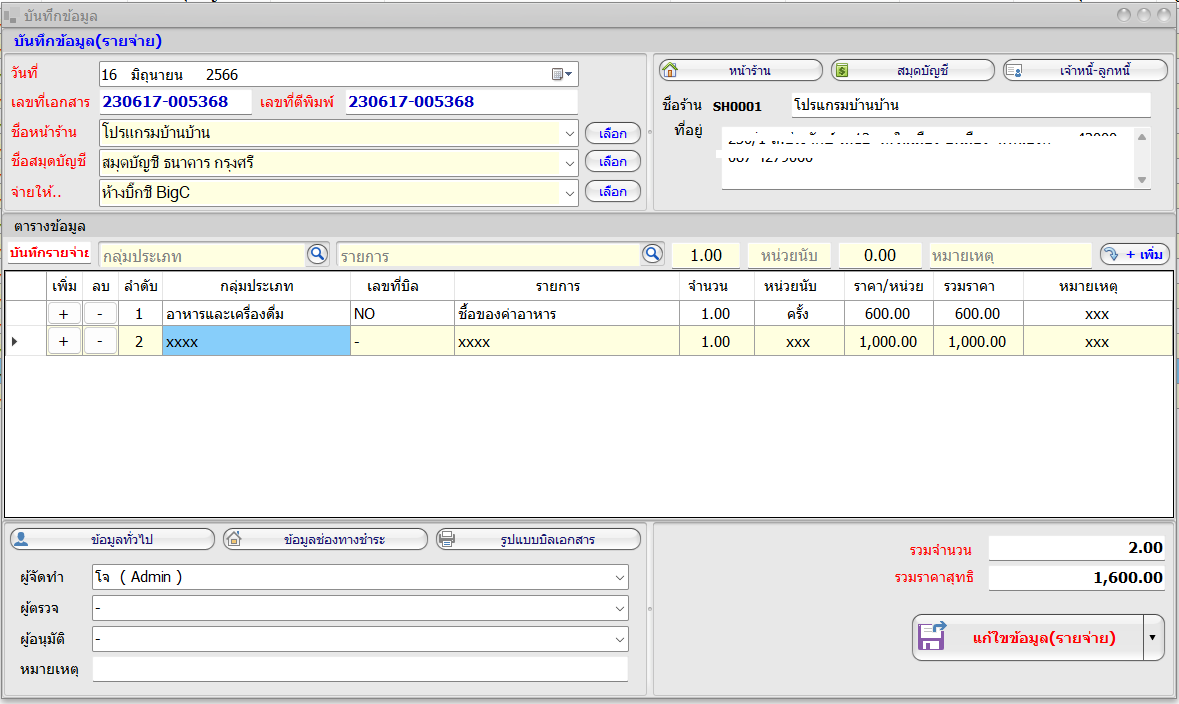Click the กลุ่มประเภท search input field
Image resolution: width=1179 pixels, height=704 pixels.
click(x=202, y=256)
